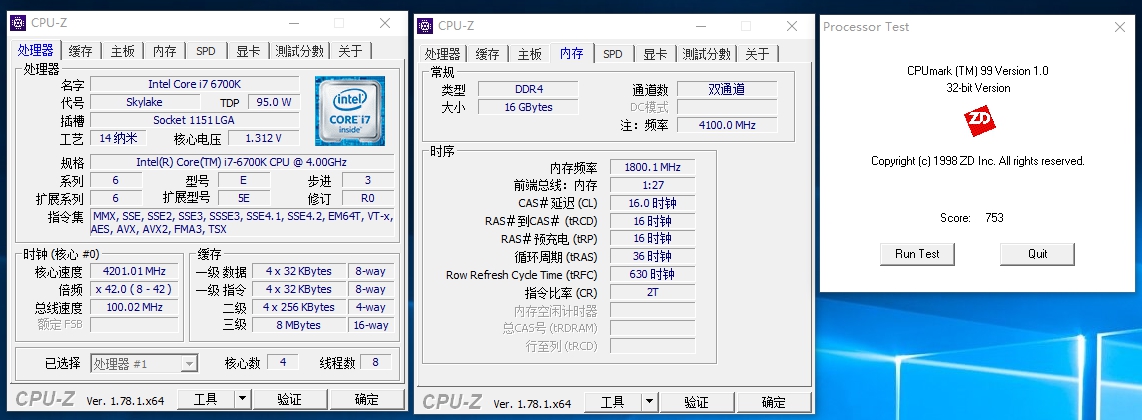The height and width of the screenshot is (420, 1142).
Task: Switch to 主板 tab in left CPU-Z window
Action: [122, 51]
